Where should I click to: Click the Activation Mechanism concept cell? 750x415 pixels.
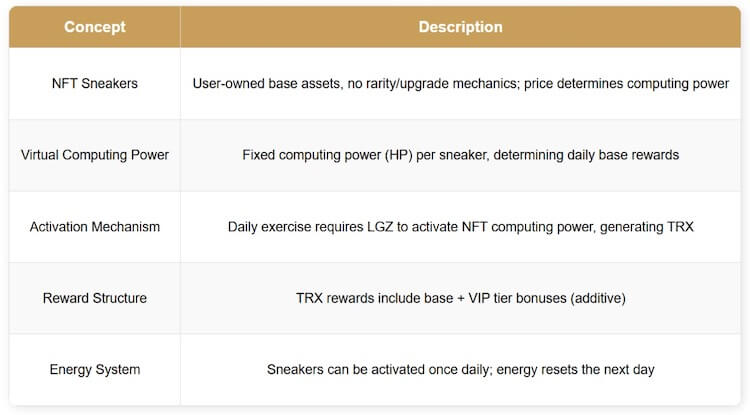tap(94, 227)
